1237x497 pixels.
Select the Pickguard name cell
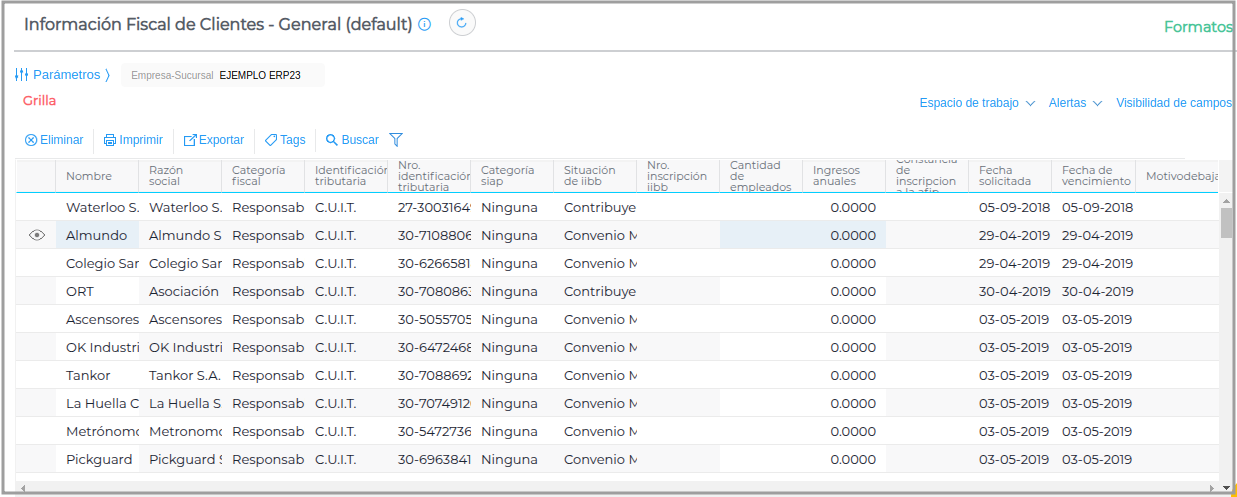97,459
